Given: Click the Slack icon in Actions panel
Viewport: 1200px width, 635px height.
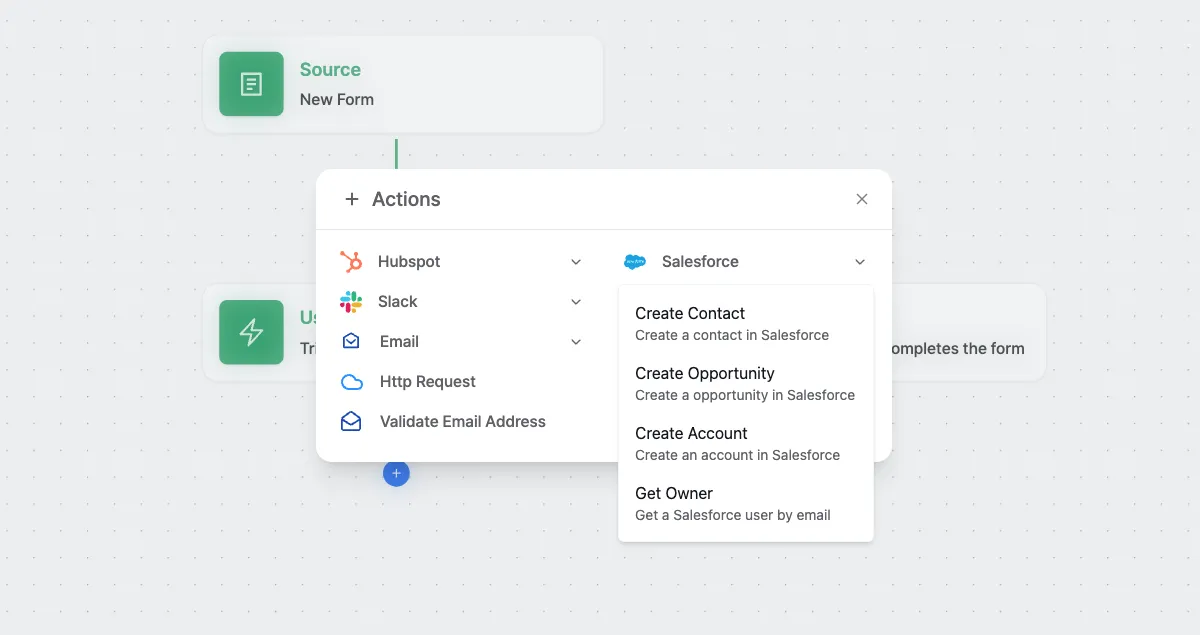Looking at the screenshot, I should [351, 301].
